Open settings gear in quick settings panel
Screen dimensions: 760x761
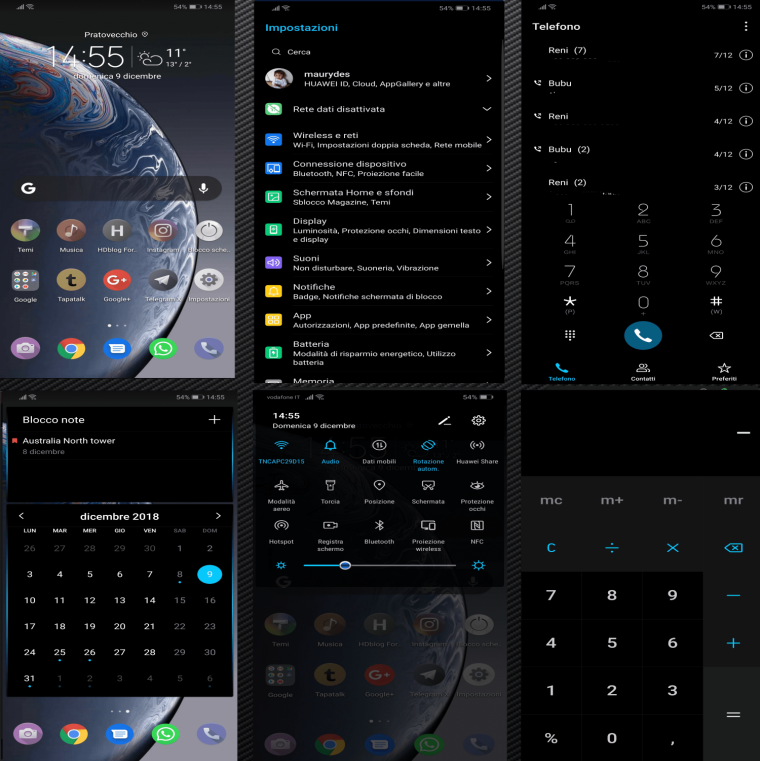click(x=478, y=421)
